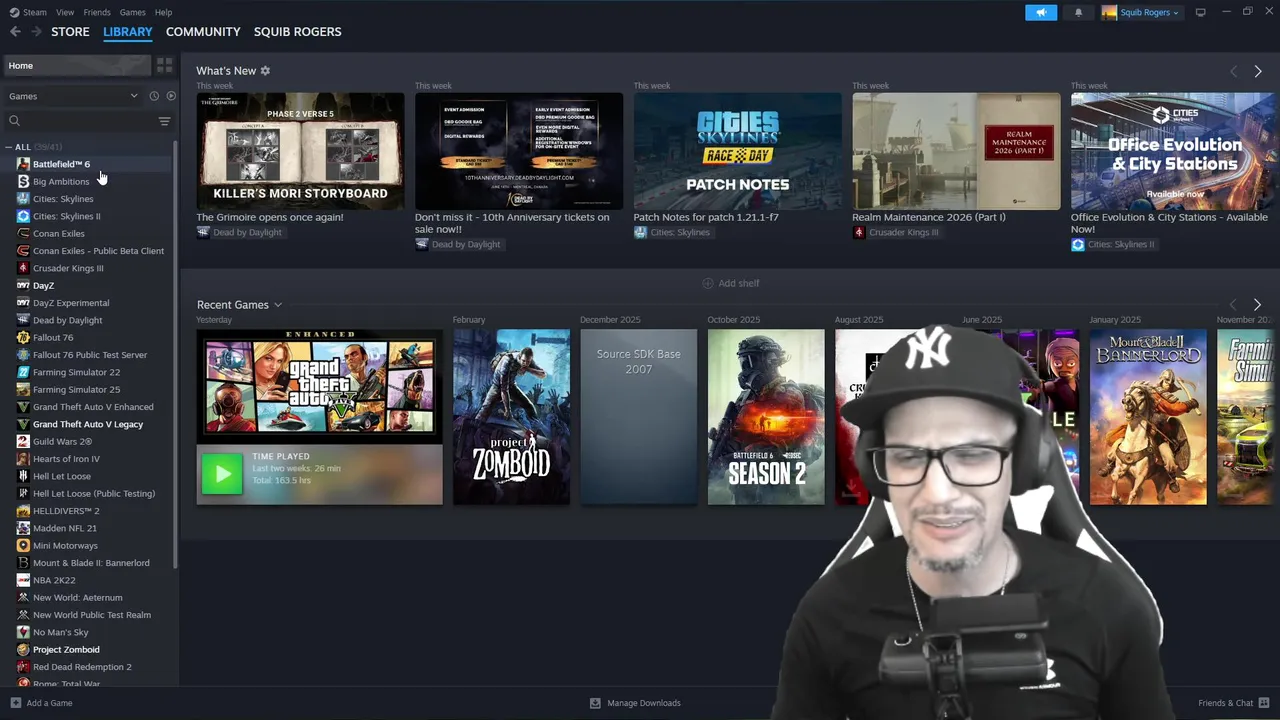This screenshot has height=720, width=1280.
Task: Click the Cities: Skylines II icon under Office Evolution
Action: point(1077,244)
